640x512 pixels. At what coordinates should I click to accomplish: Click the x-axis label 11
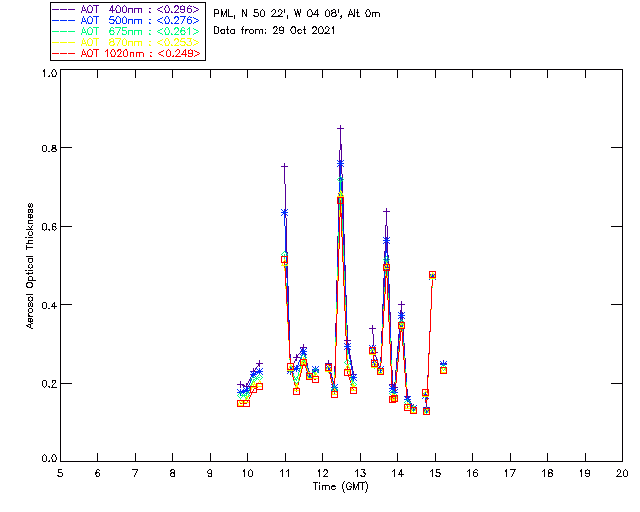click(x=285, y=473)
